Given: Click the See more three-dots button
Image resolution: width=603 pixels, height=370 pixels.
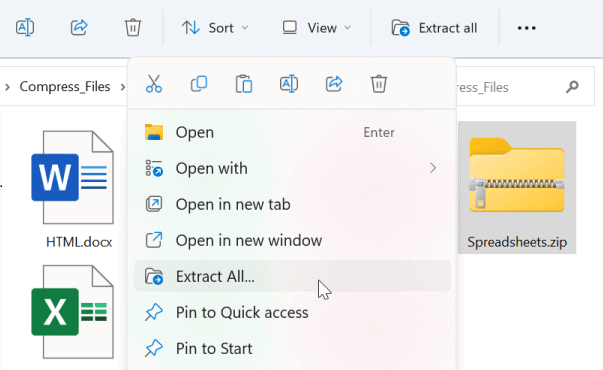Looking at the screenshot, I should pos(526,28).
